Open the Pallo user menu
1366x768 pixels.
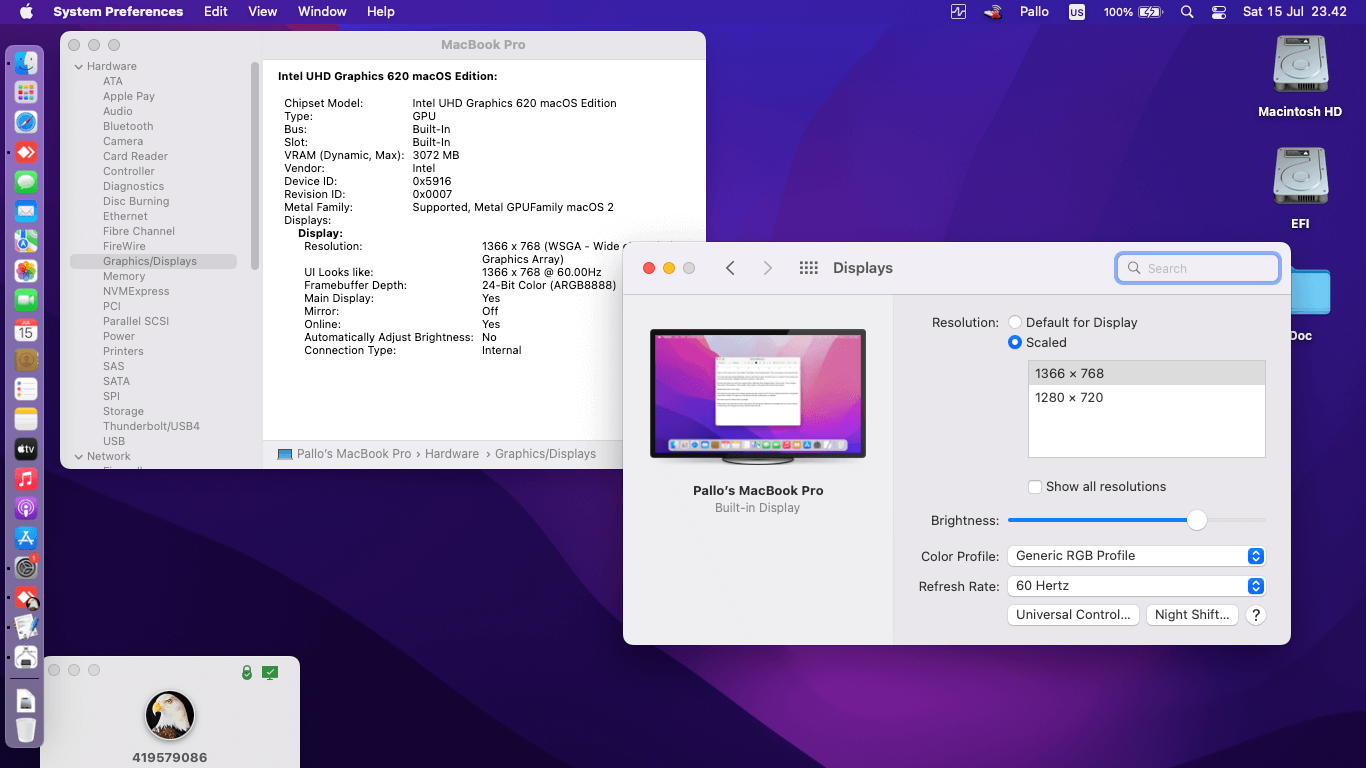(x=1034, y=12)
